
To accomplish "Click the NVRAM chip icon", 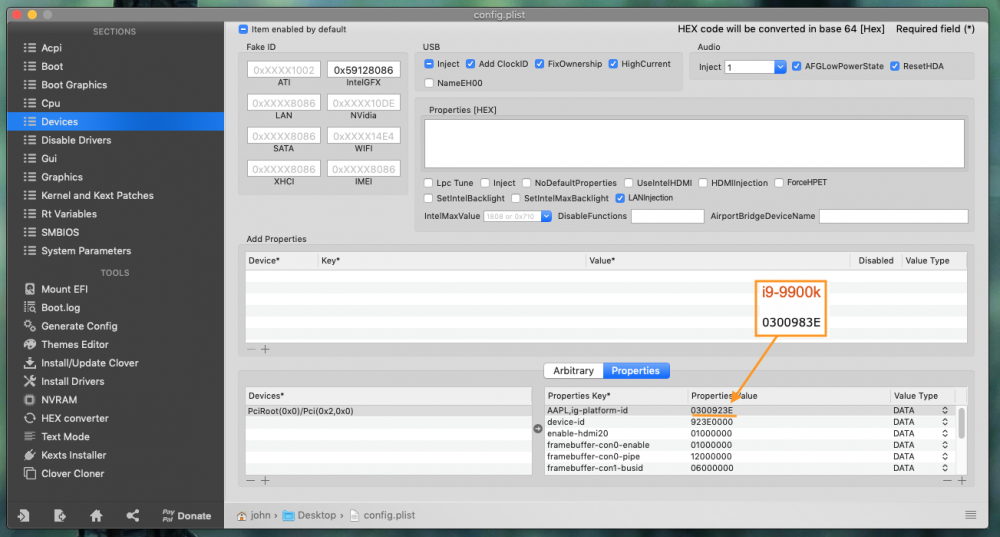I will (x=29, y=400).
